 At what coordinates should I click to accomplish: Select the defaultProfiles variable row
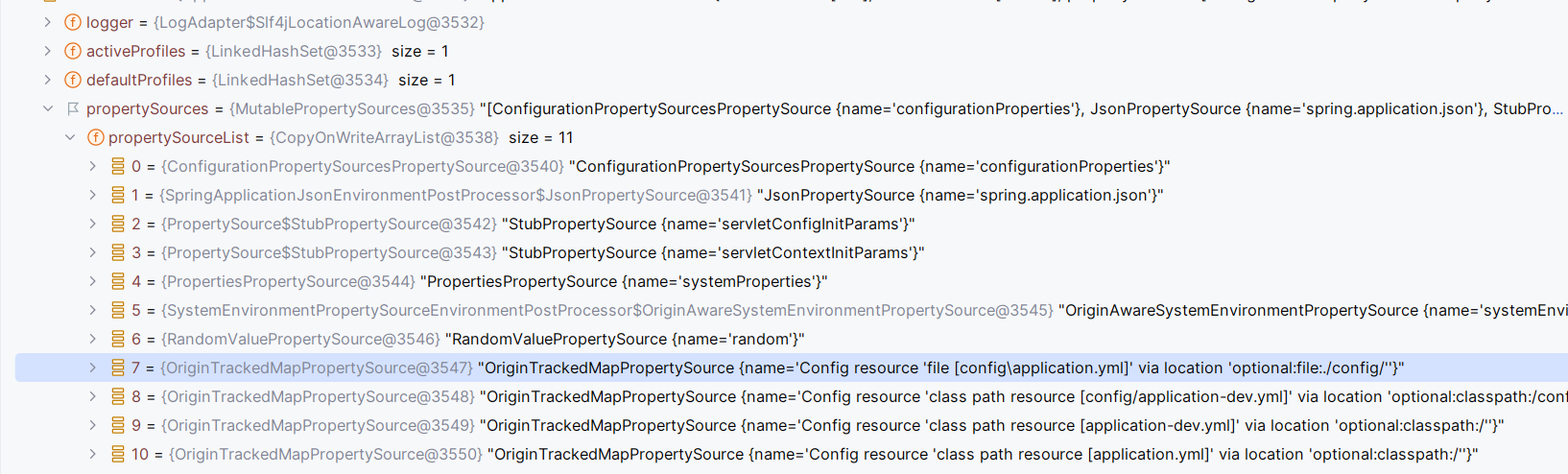[x=792, y=80]
